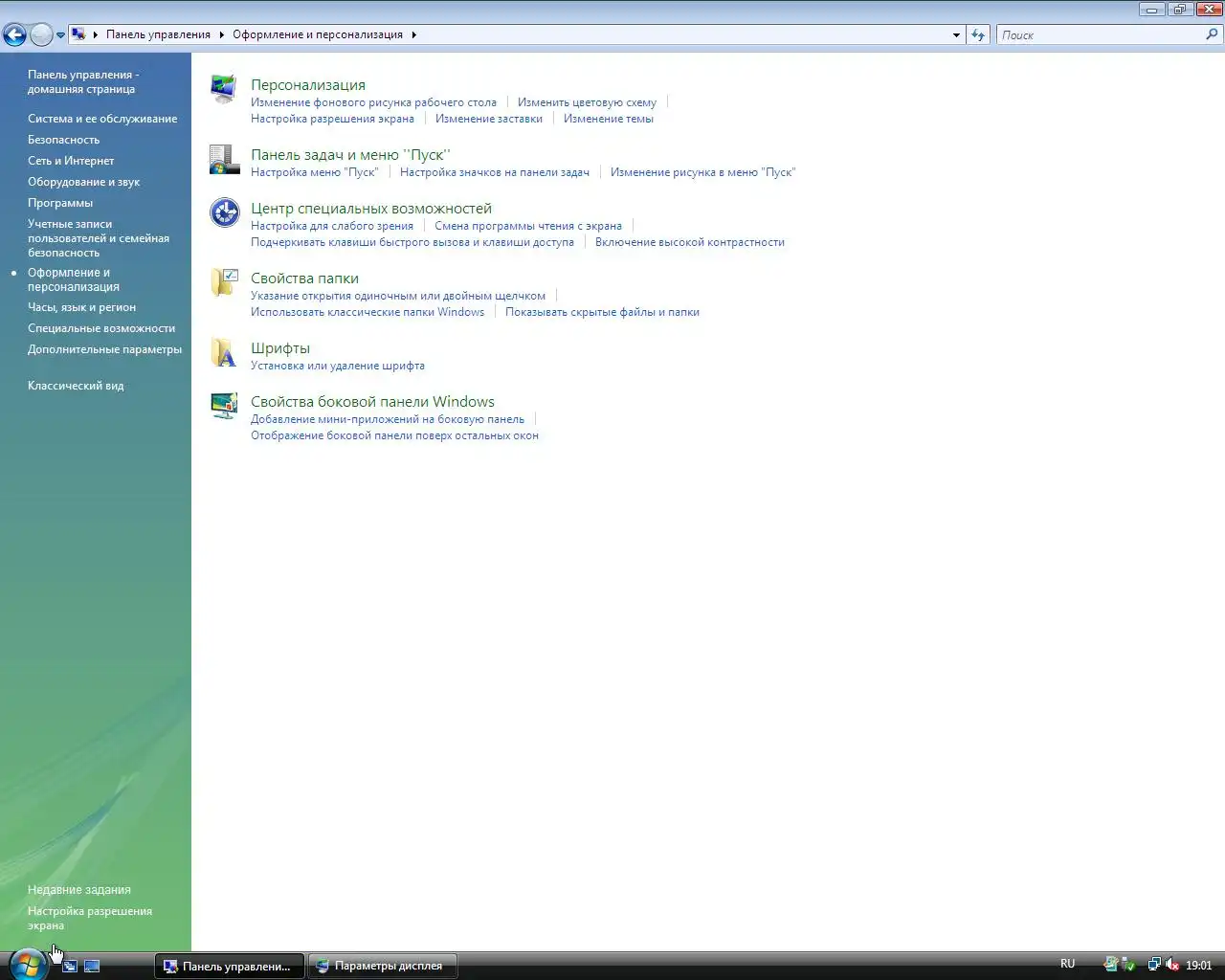Switch to Классический вид

pos(76,386)
